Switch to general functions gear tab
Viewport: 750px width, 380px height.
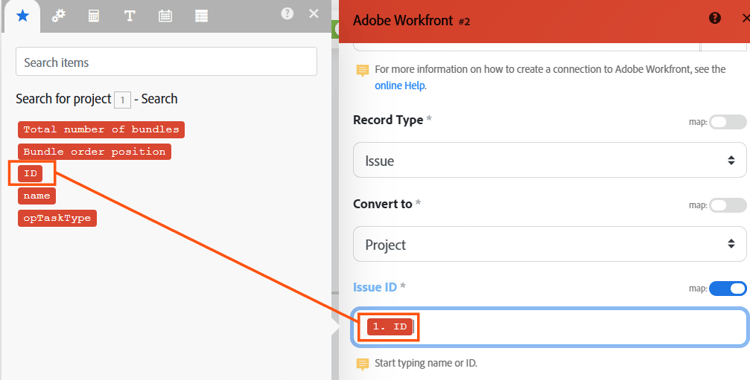(x=58, y=16)
